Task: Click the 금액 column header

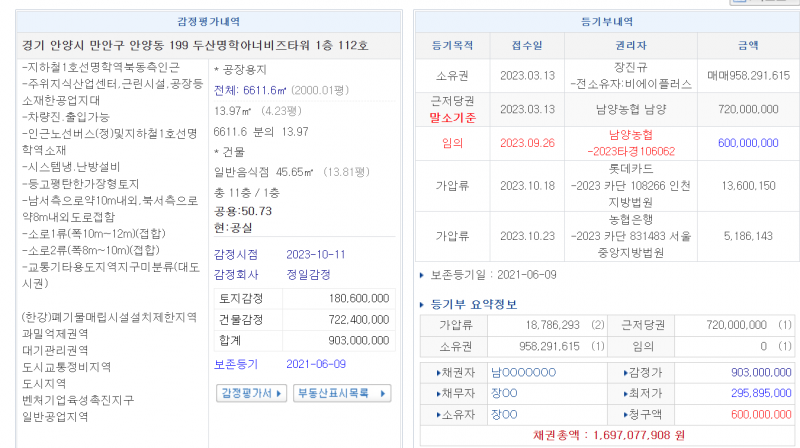Action: click(x=748, y=45)
